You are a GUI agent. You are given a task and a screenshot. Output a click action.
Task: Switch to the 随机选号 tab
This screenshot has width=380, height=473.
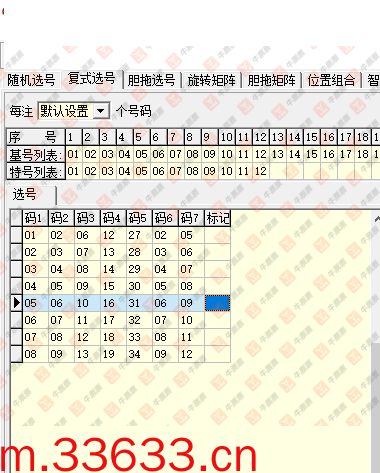point(31,80)
